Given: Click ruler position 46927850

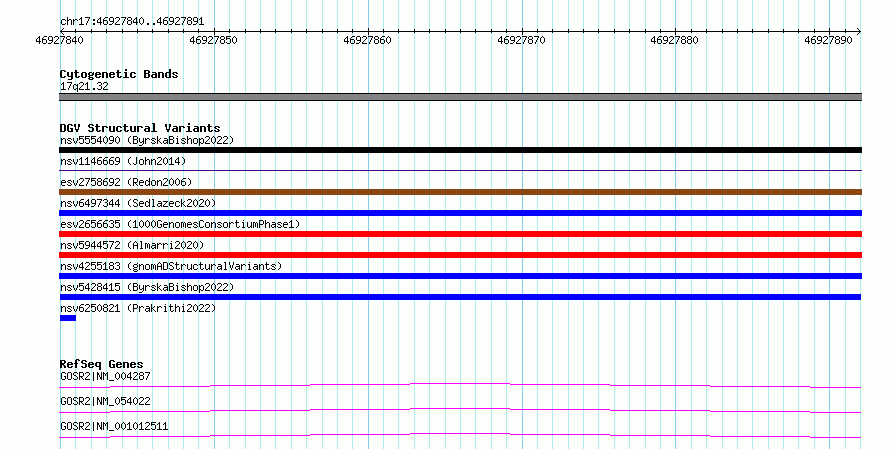Looking at the screenshot, I should [x=213, y=40].
